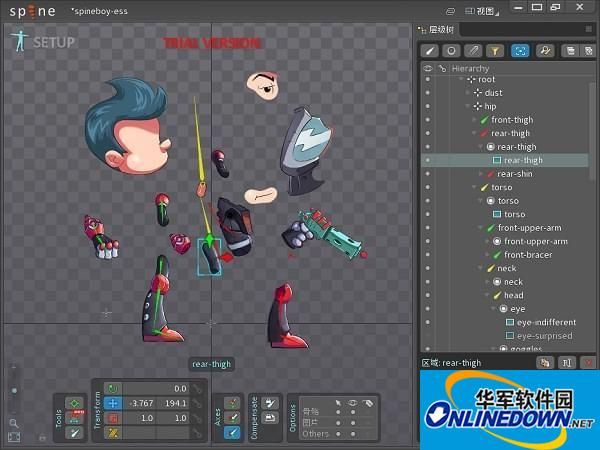Click the bones filter brush icon in tree toolbar
The width and height of the screenshot is (600, 450).
(x=430, y=51)
